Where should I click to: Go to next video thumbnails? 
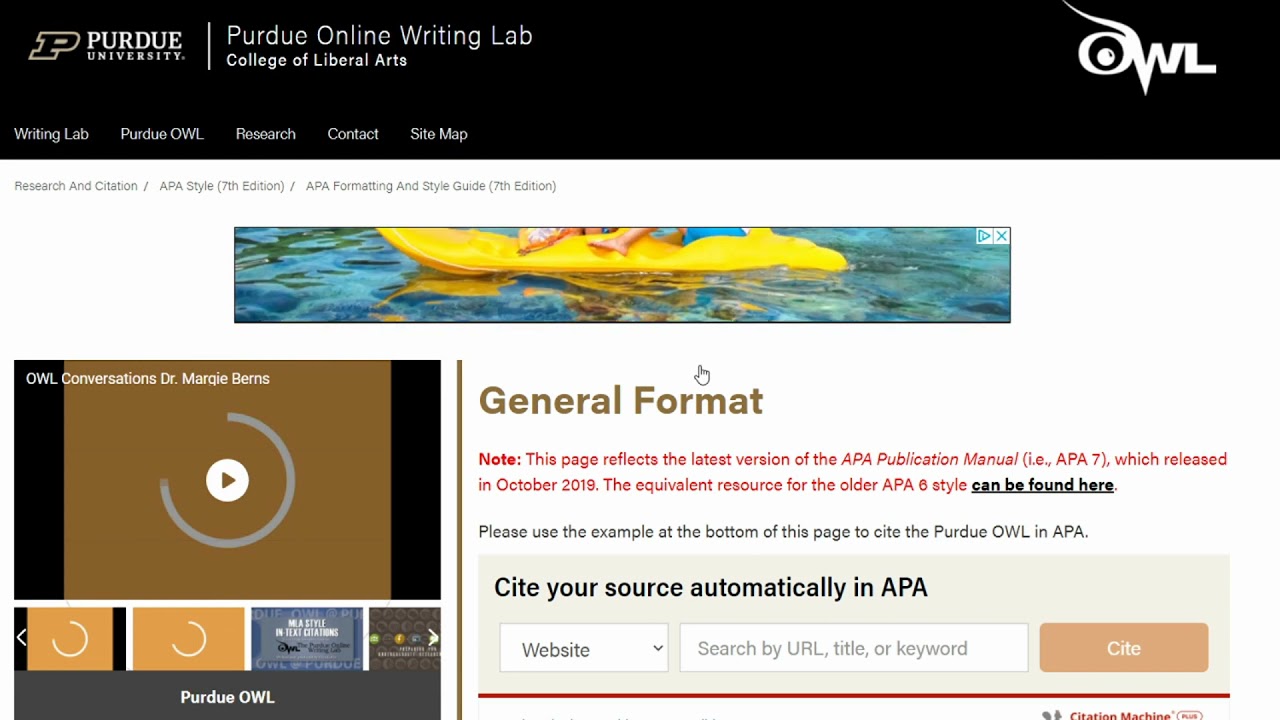433,637
